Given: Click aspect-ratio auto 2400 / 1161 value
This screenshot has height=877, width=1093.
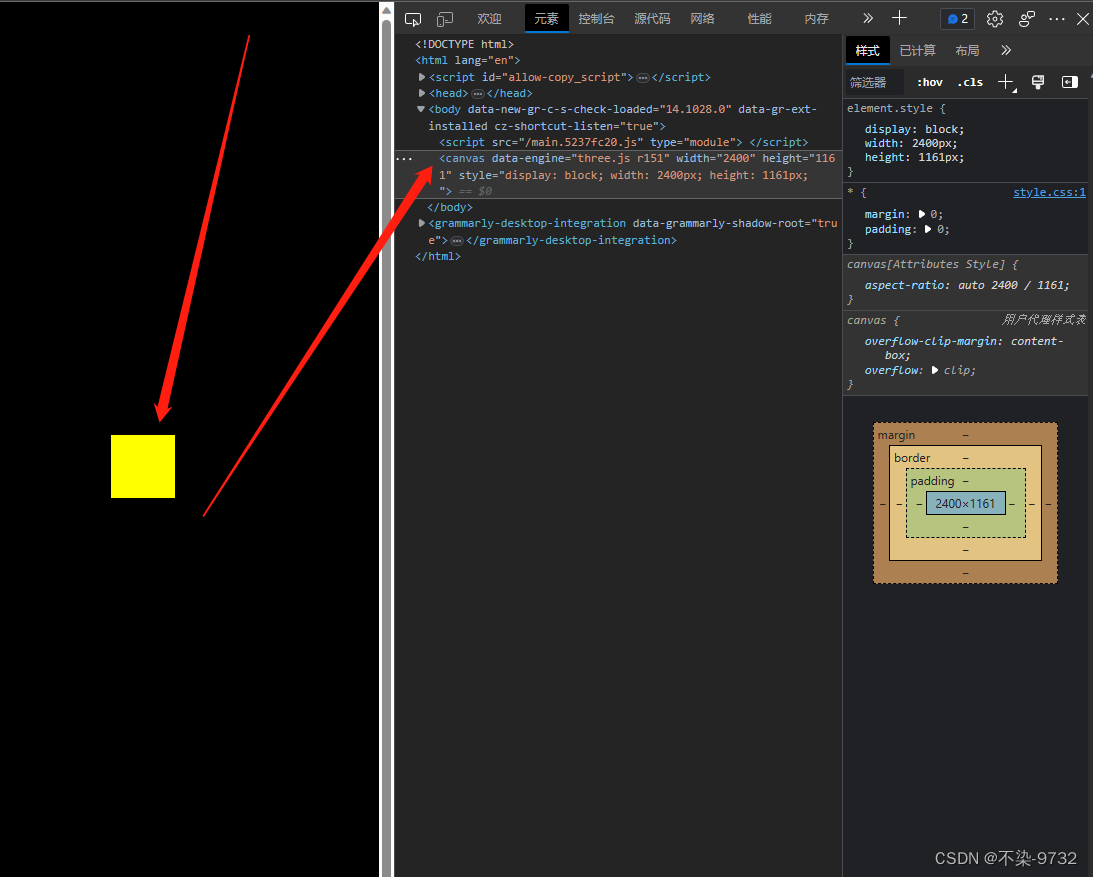Looking at the screenshot, I should point(1011,285).
